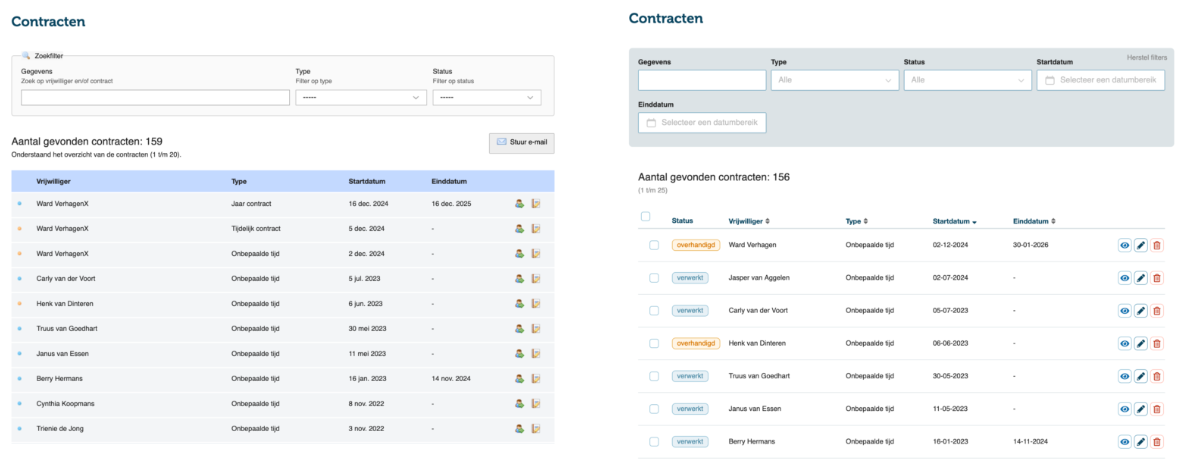Click the name 'Trienie de Jong'

click(x=60, y=429)
